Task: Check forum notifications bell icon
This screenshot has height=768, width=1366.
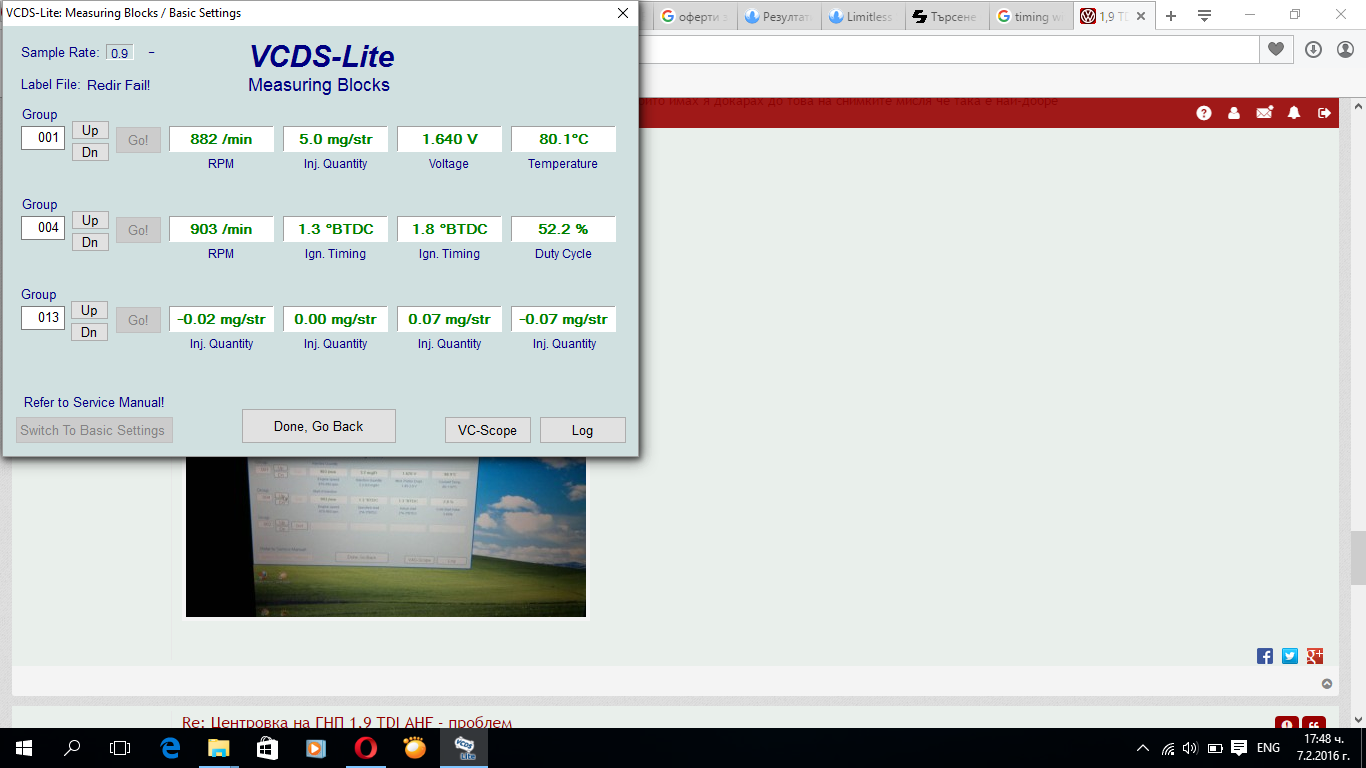Action: tap(1294, 113)
